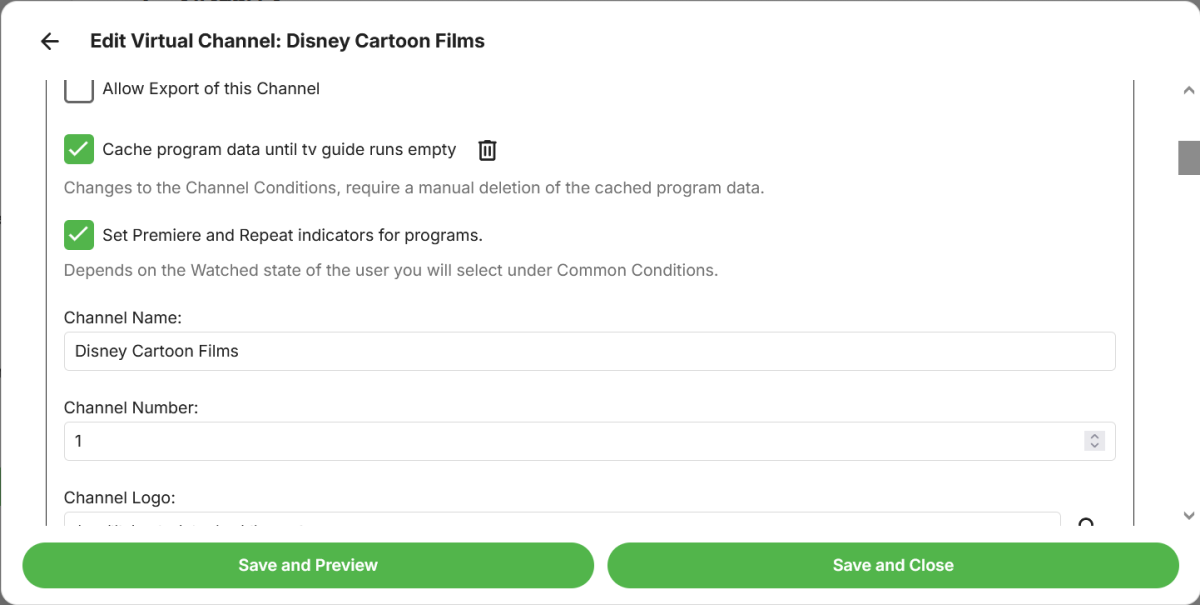Click the 'Cache program data until tv guide runs empty' label
The width and height of the screenshot is (1200, 605).
pyautogui.click(x=279, y=150)
